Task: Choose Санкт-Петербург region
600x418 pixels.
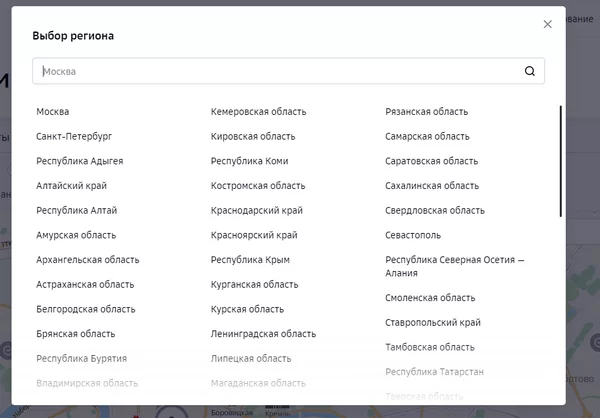Action: 74,136
